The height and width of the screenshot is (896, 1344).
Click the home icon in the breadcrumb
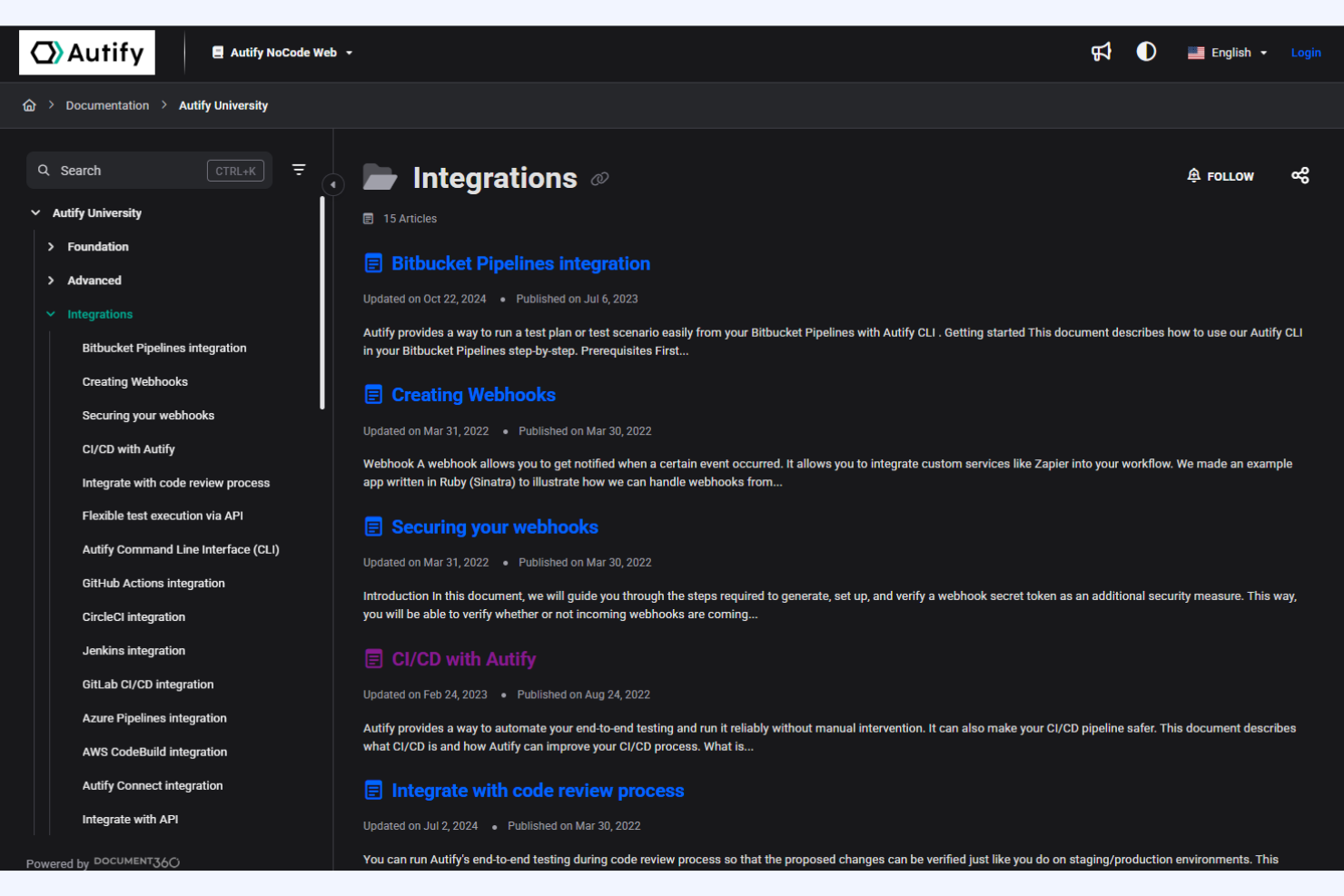[x=29, y=104]
